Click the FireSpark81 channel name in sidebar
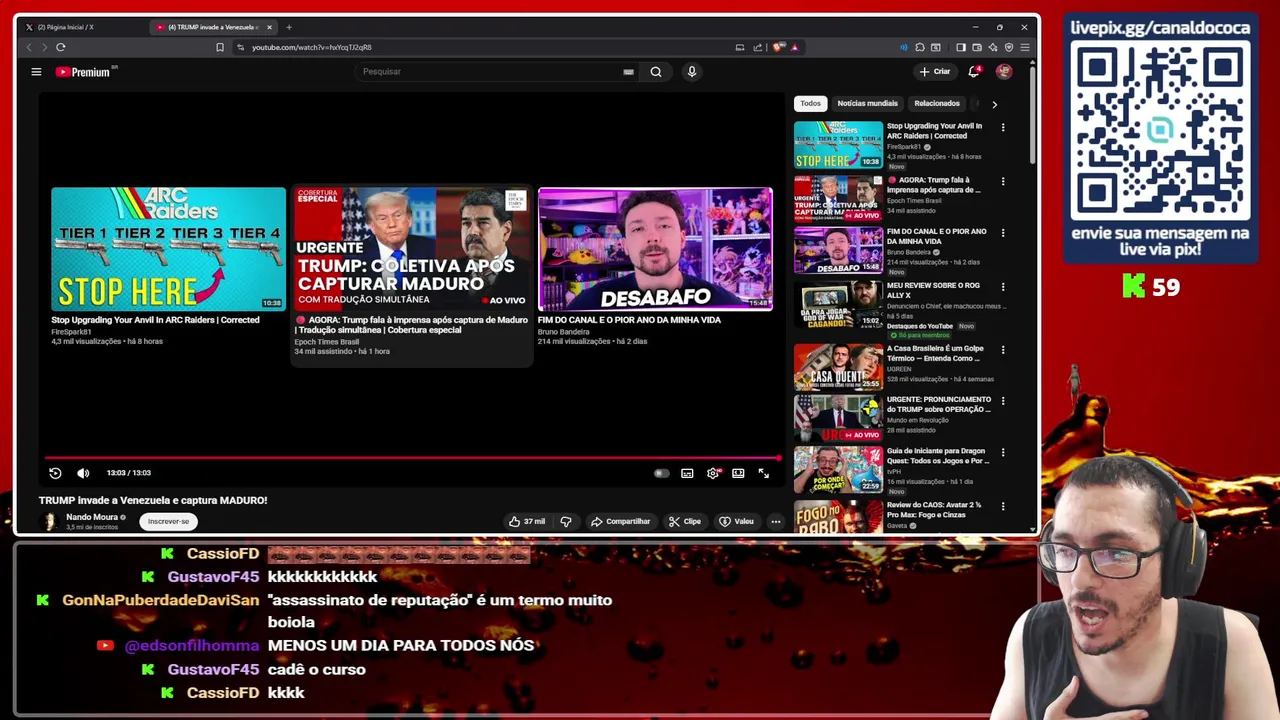 click(903, 147)
